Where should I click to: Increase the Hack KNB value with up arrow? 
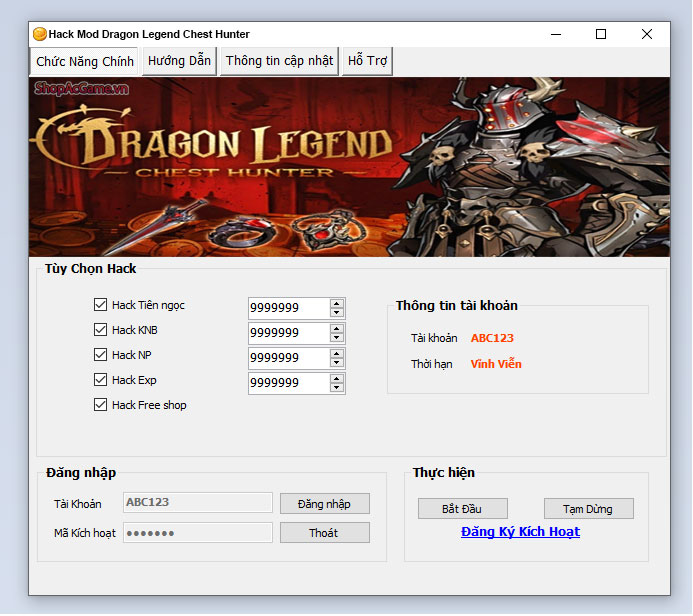pos(337,329)
